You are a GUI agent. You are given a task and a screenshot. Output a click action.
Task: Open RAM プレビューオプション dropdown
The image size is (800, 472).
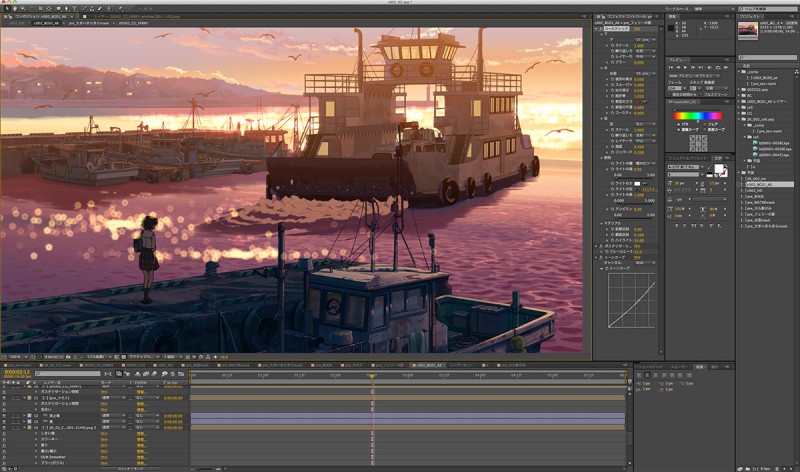pyautogui.click(x=694, y=76)
